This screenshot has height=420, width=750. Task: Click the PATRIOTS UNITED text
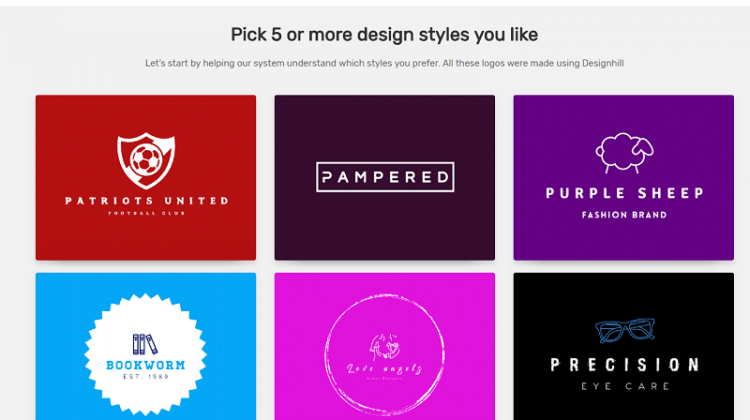(147, 201)
